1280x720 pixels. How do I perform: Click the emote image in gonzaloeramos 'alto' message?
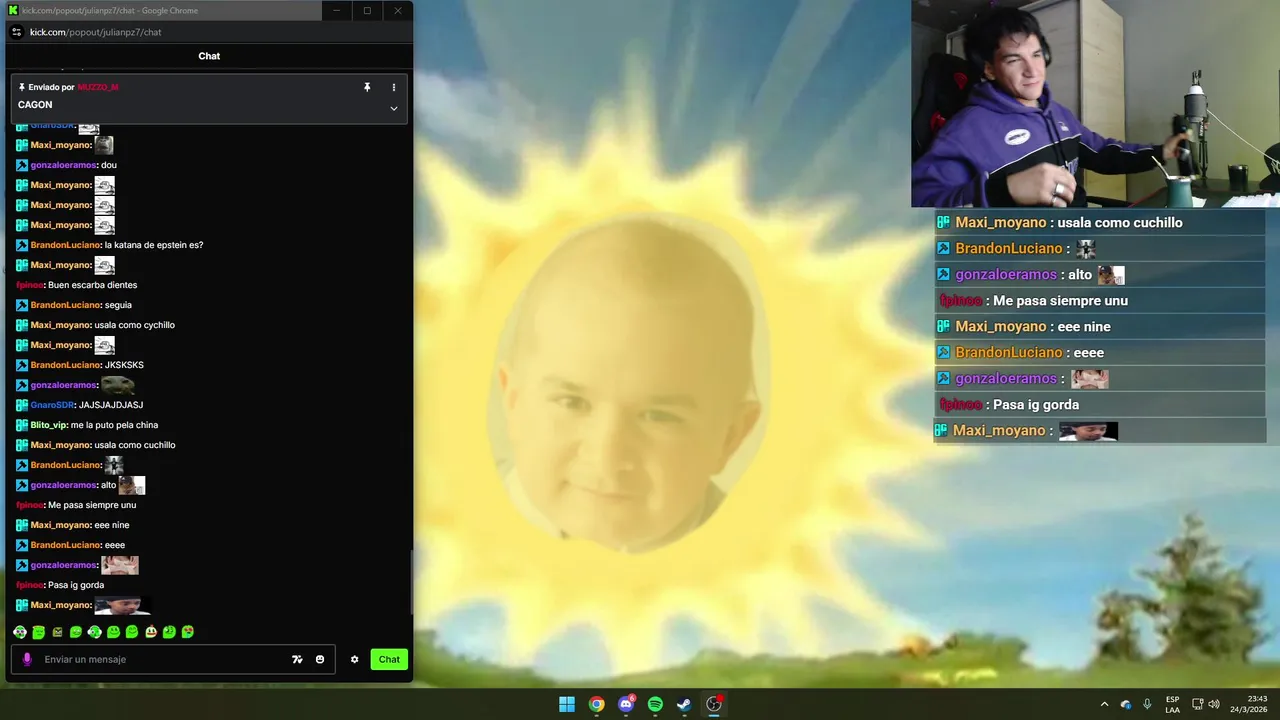[132, 485]
